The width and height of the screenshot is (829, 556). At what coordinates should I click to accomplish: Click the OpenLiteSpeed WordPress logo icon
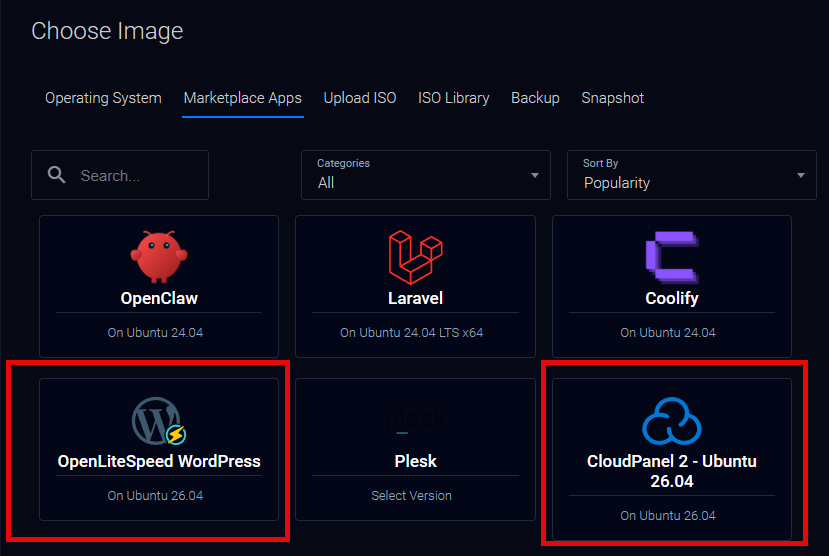pos(159,421)
